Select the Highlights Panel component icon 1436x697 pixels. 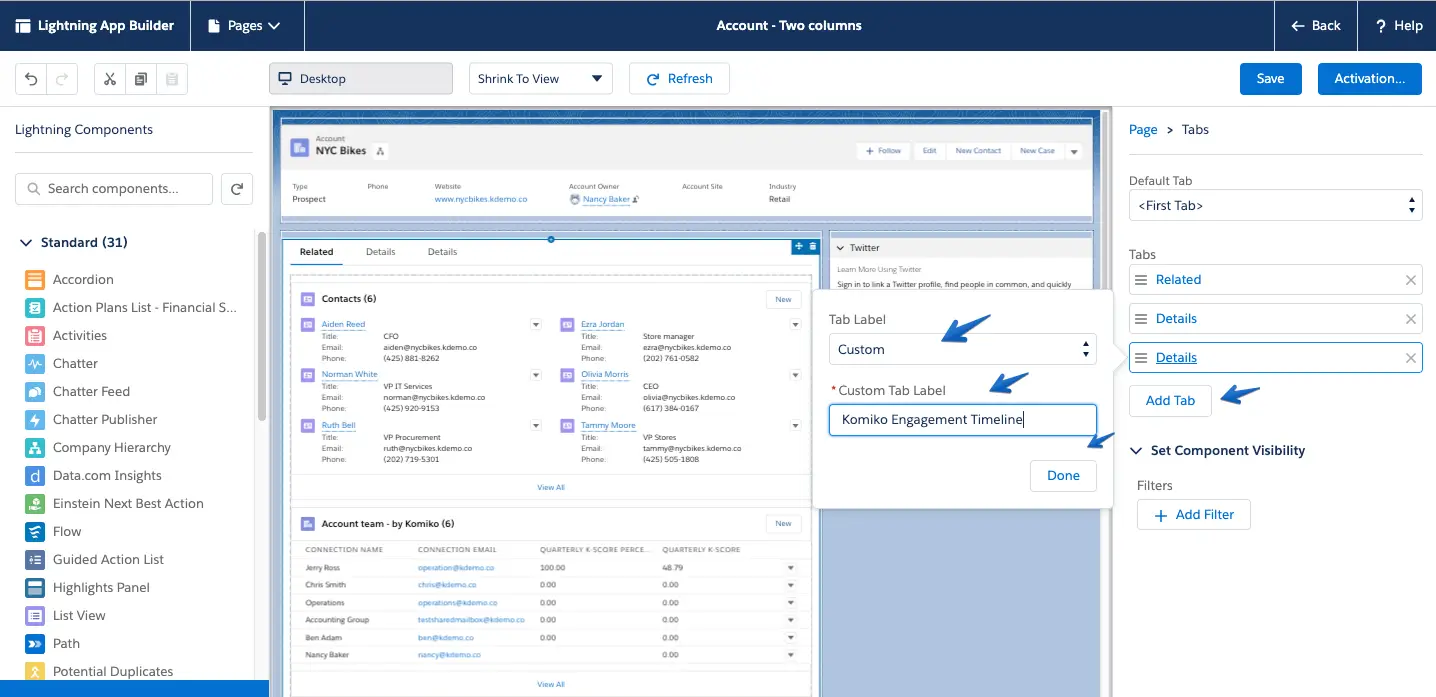click(x=35, y=588)
